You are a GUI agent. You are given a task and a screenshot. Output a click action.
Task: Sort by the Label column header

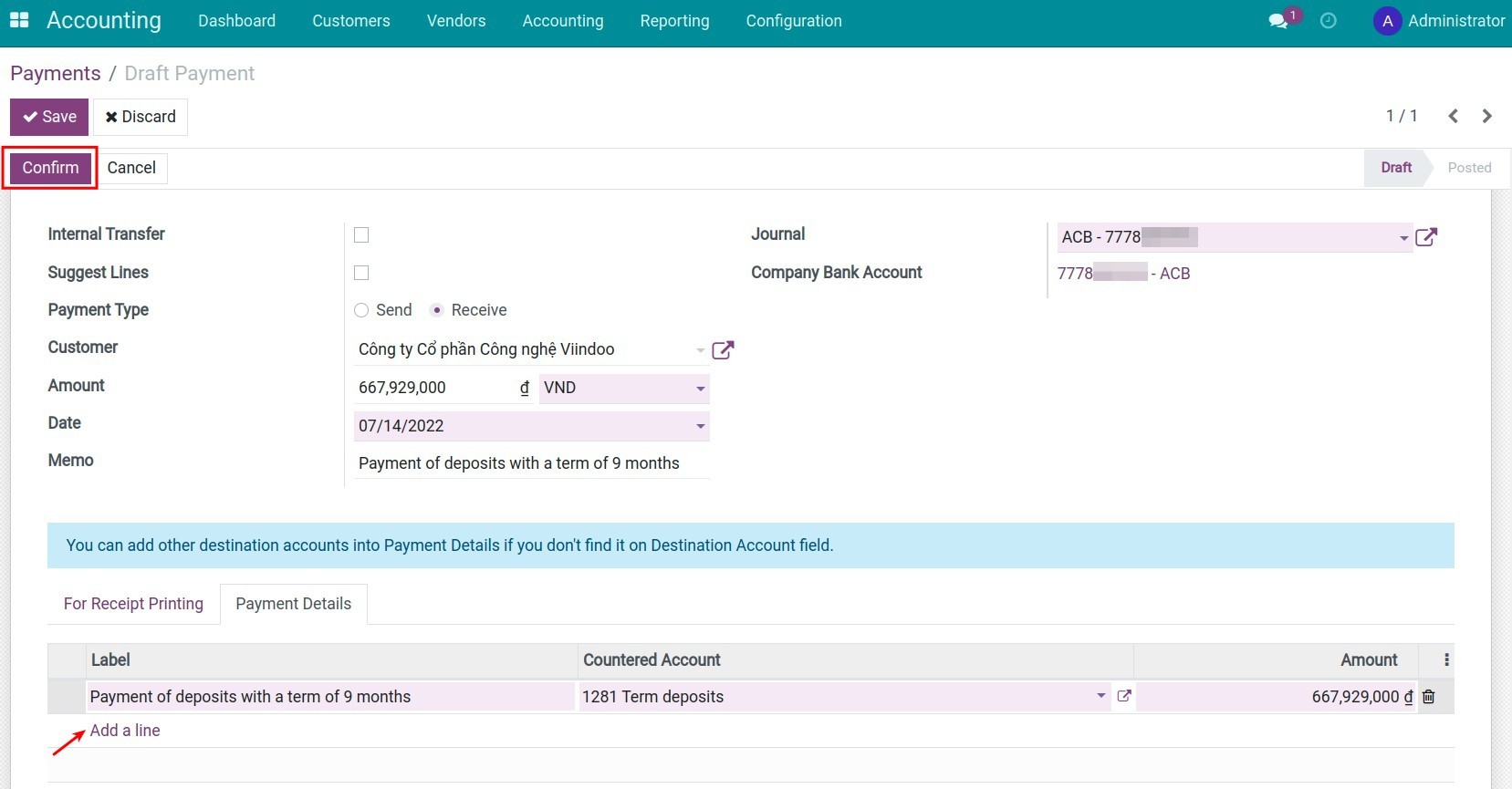(x=332, y=660)
